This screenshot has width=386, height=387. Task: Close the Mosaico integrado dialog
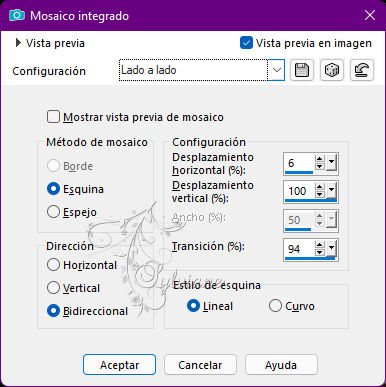(370, 15)
